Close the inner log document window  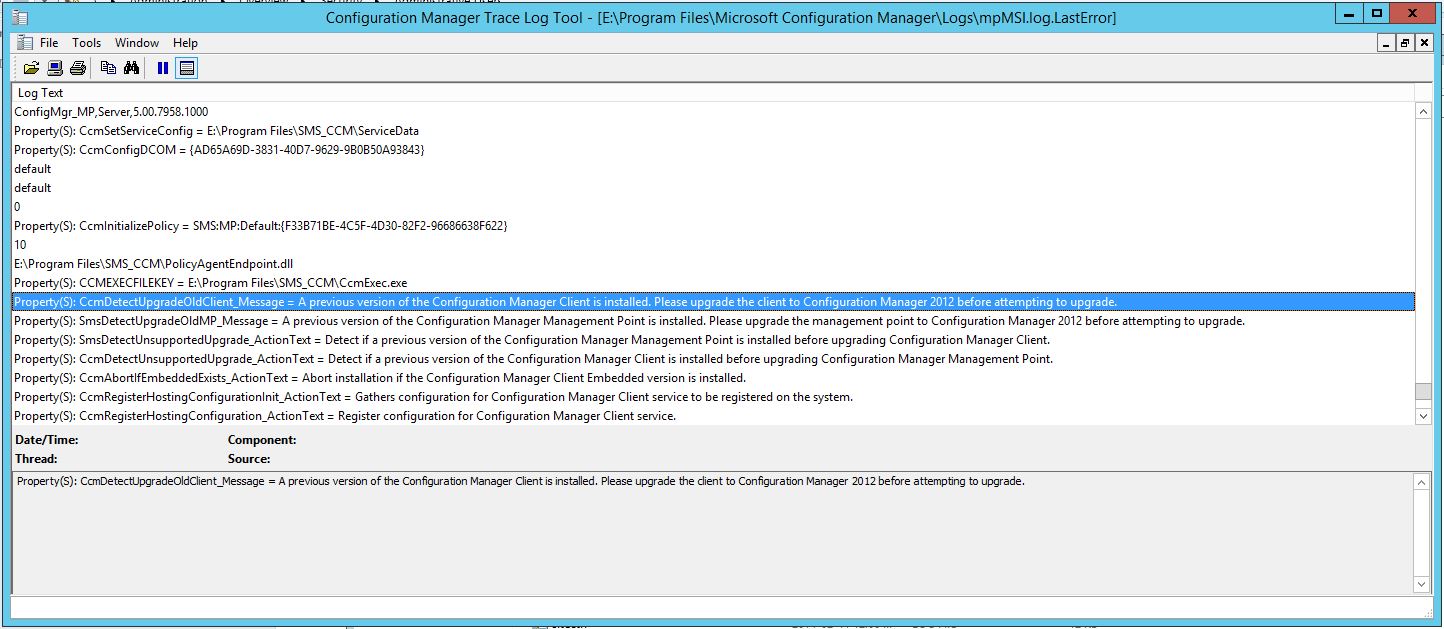pos(1423,43)
